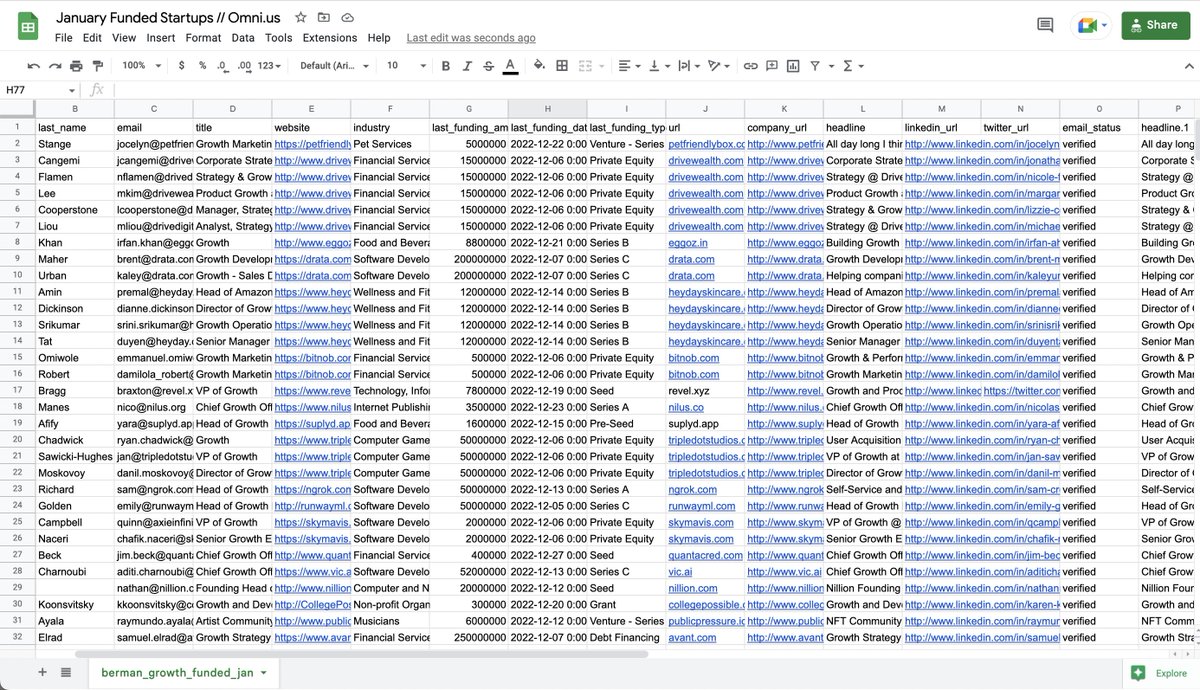
Task: Open the text color picker
Action: [510, 65]
